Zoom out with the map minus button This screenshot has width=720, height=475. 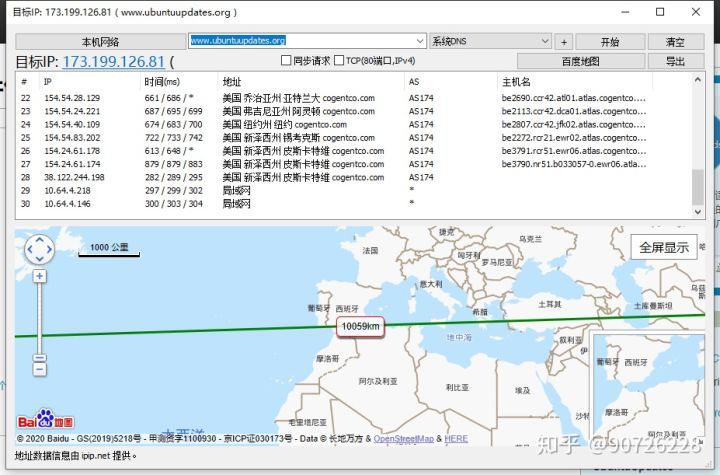point(39,369)
